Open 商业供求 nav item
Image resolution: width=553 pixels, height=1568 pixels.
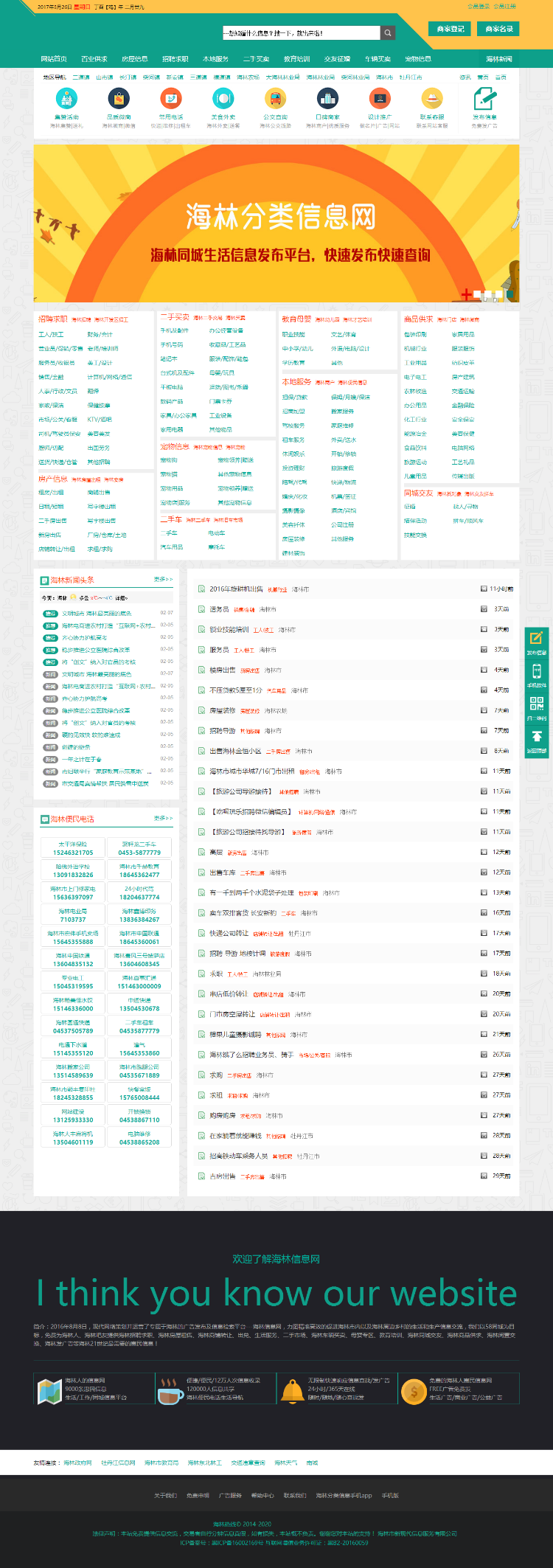tap(94, 59)
